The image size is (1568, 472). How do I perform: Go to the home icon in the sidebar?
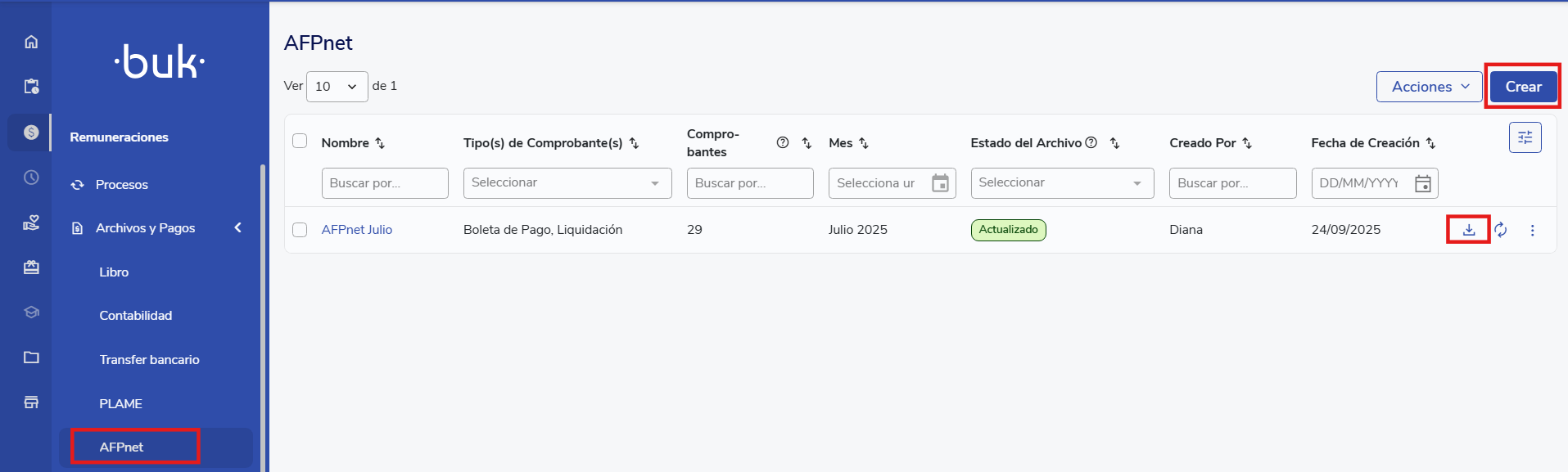(x=31, y=42)
